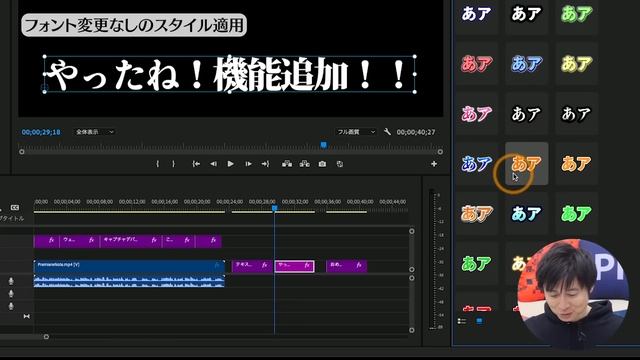
Task: Open the button editor plus icon
Action: (x=434, y=164)
